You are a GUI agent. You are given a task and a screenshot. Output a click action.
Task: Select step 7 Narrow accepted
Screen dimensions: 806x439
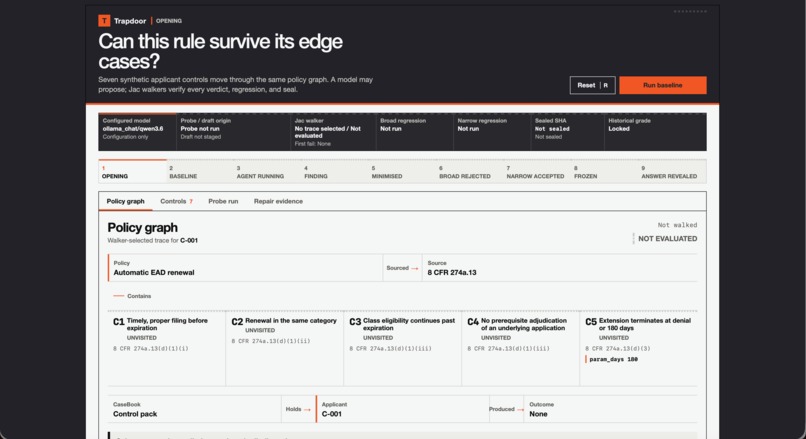coord(537,172)
